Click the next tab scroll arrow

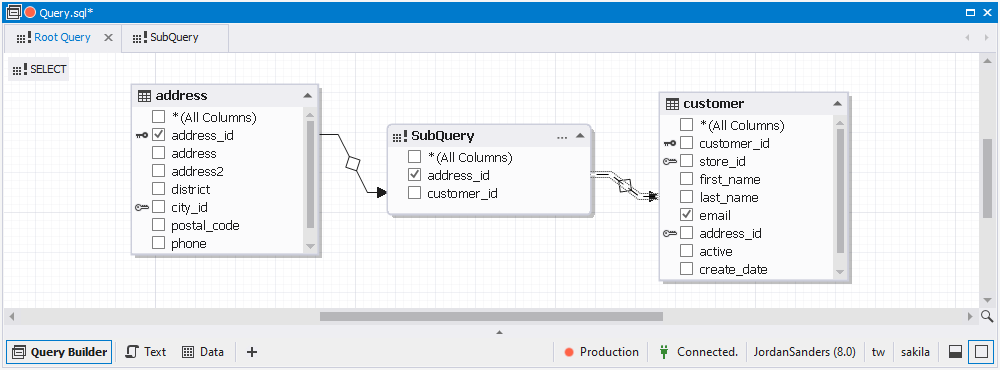[x=986, y=38]
